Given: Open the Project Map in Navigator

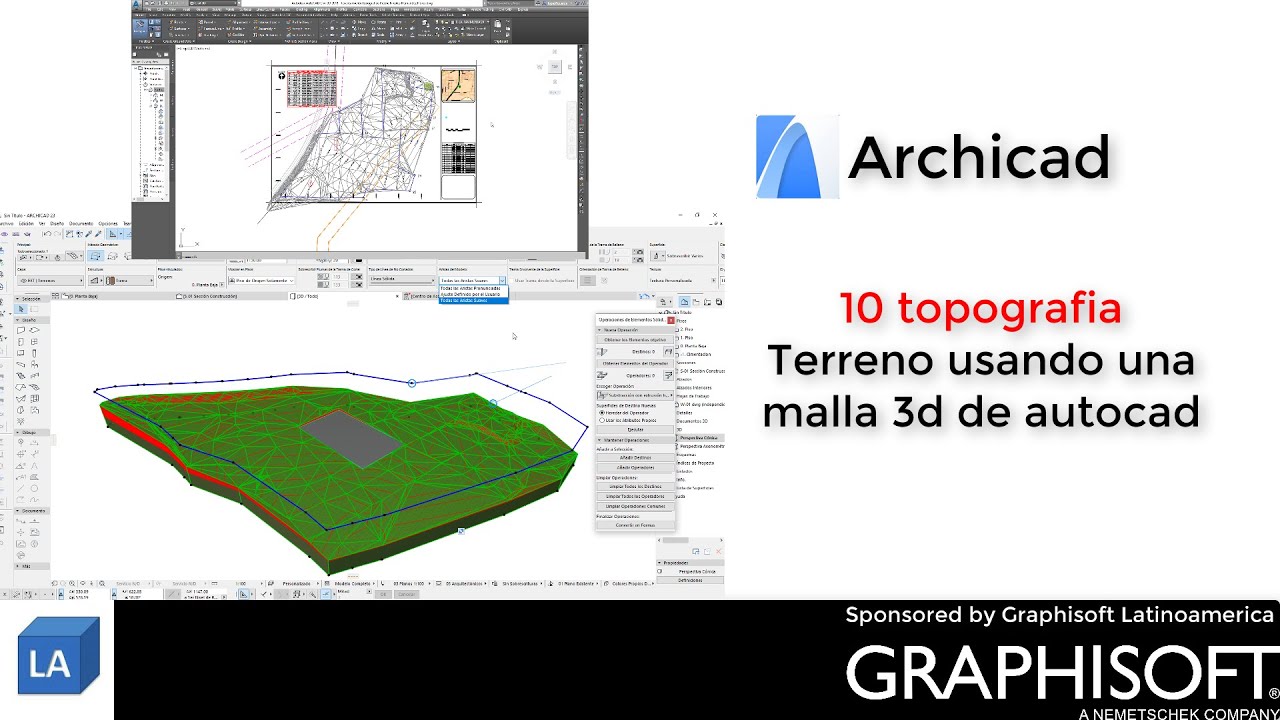Looking at the screenshot, I should [x=685, y=302].
